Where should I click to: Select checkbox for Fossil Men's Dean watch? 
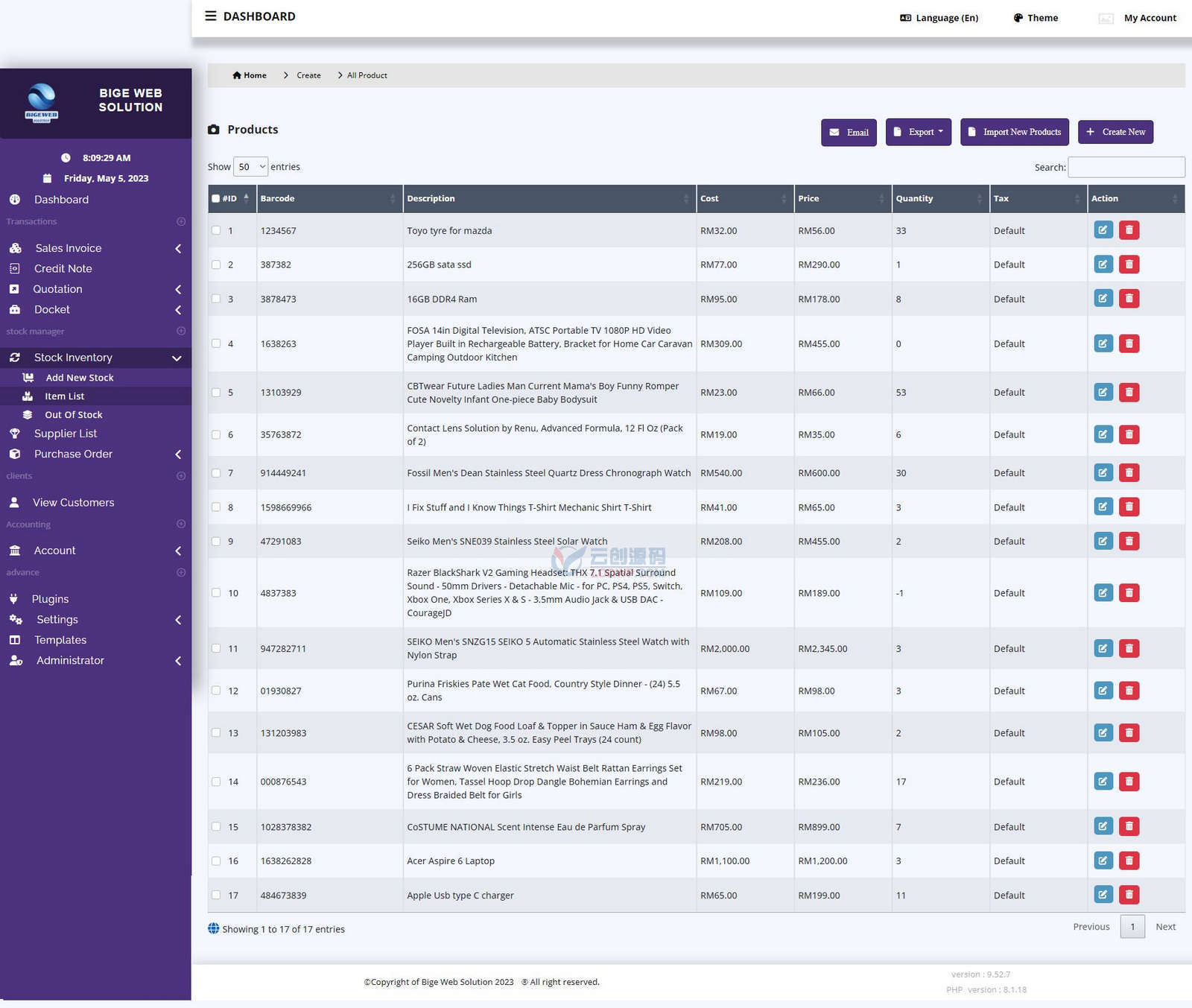[x=216, y=472]
